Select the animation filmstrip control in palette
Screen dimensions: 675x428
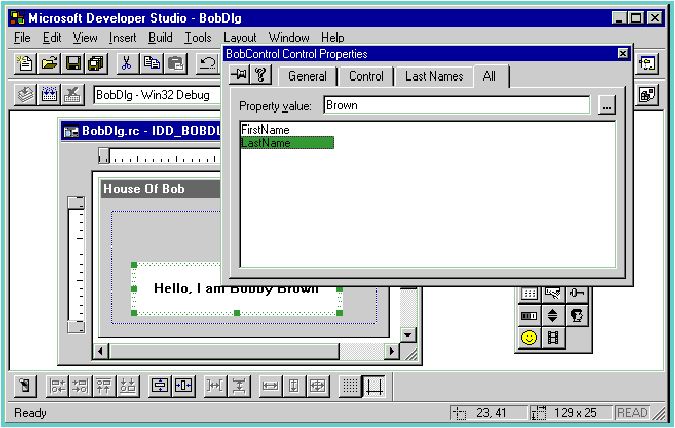click(553, 338)
